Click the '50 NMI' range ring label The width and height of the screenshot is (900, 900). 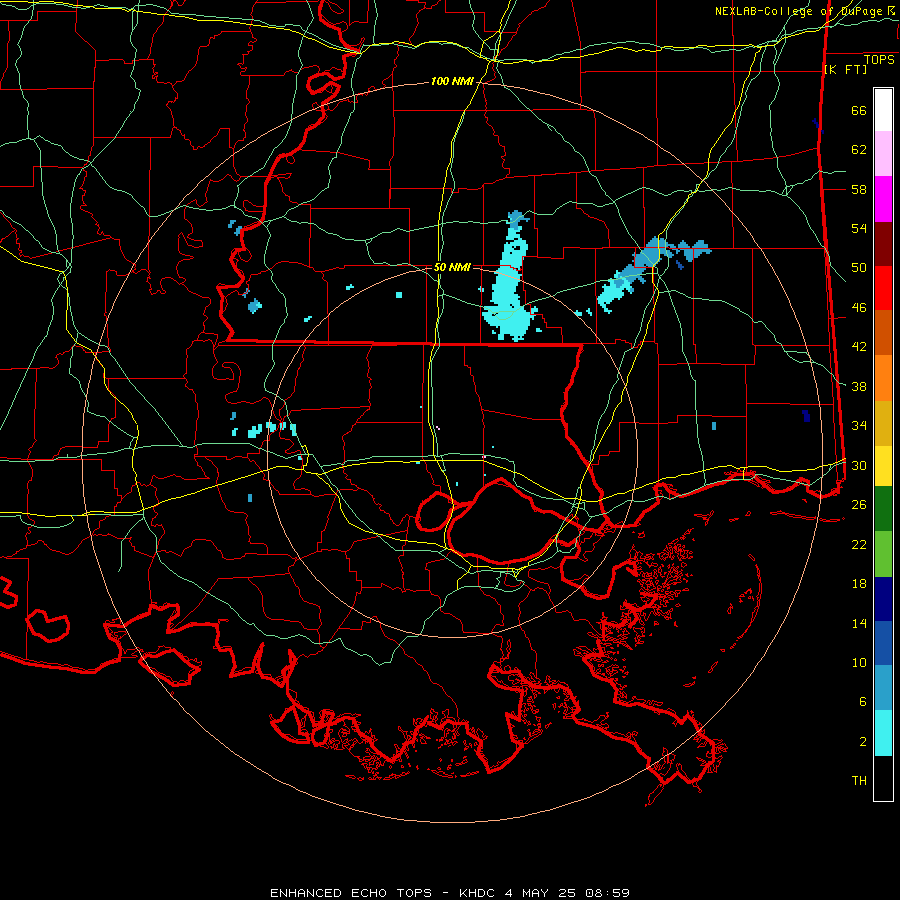click(452, 267)
